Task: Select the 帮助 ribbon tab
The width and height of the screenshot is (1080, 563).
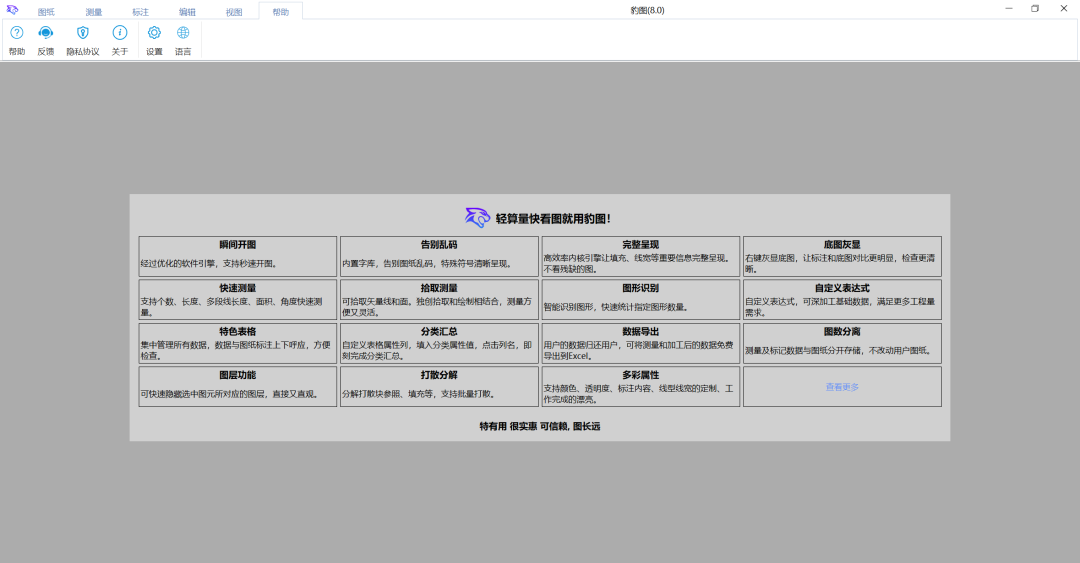Action: (x=280, y=12)
